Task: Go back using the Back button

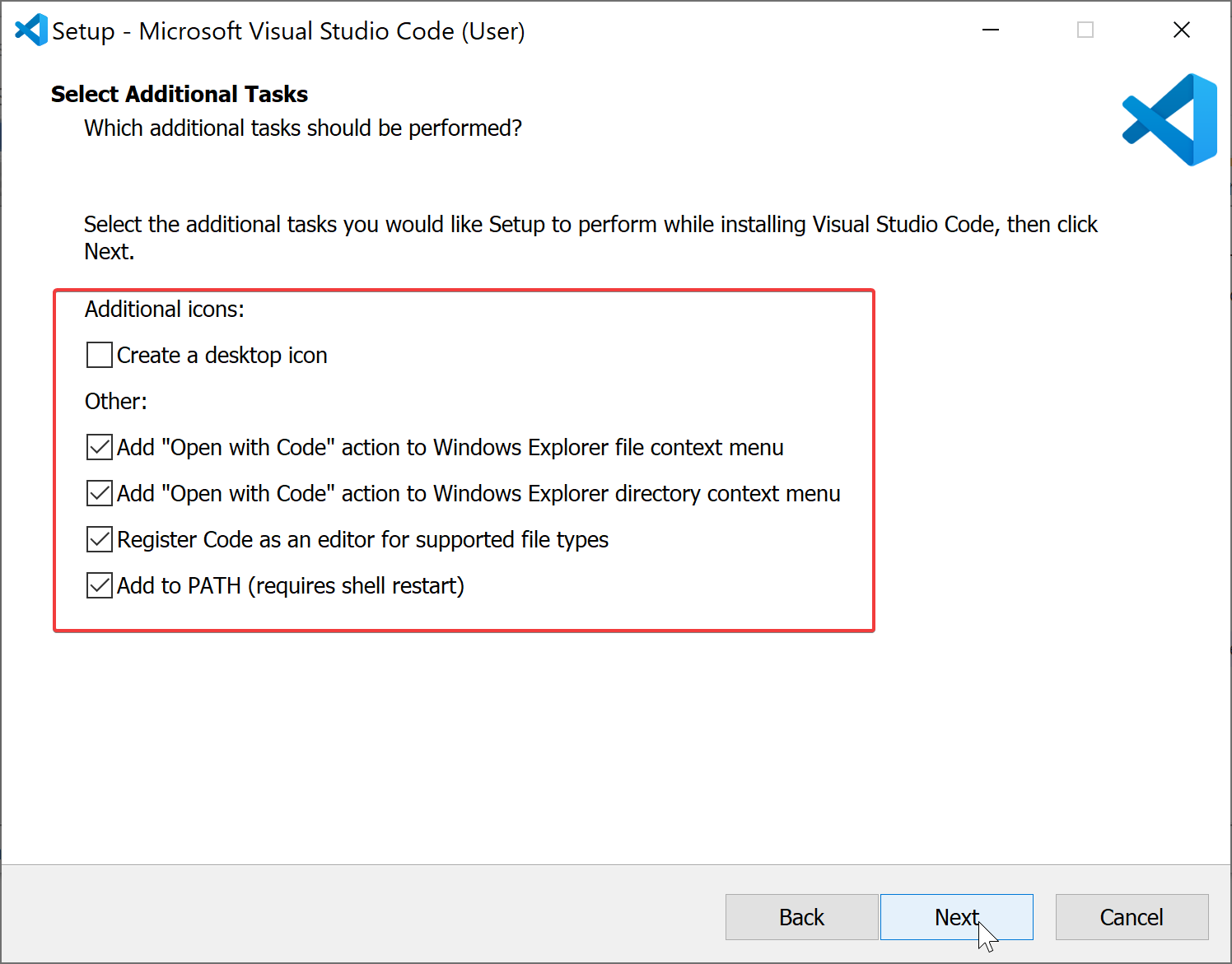Action: coord(800,917)
